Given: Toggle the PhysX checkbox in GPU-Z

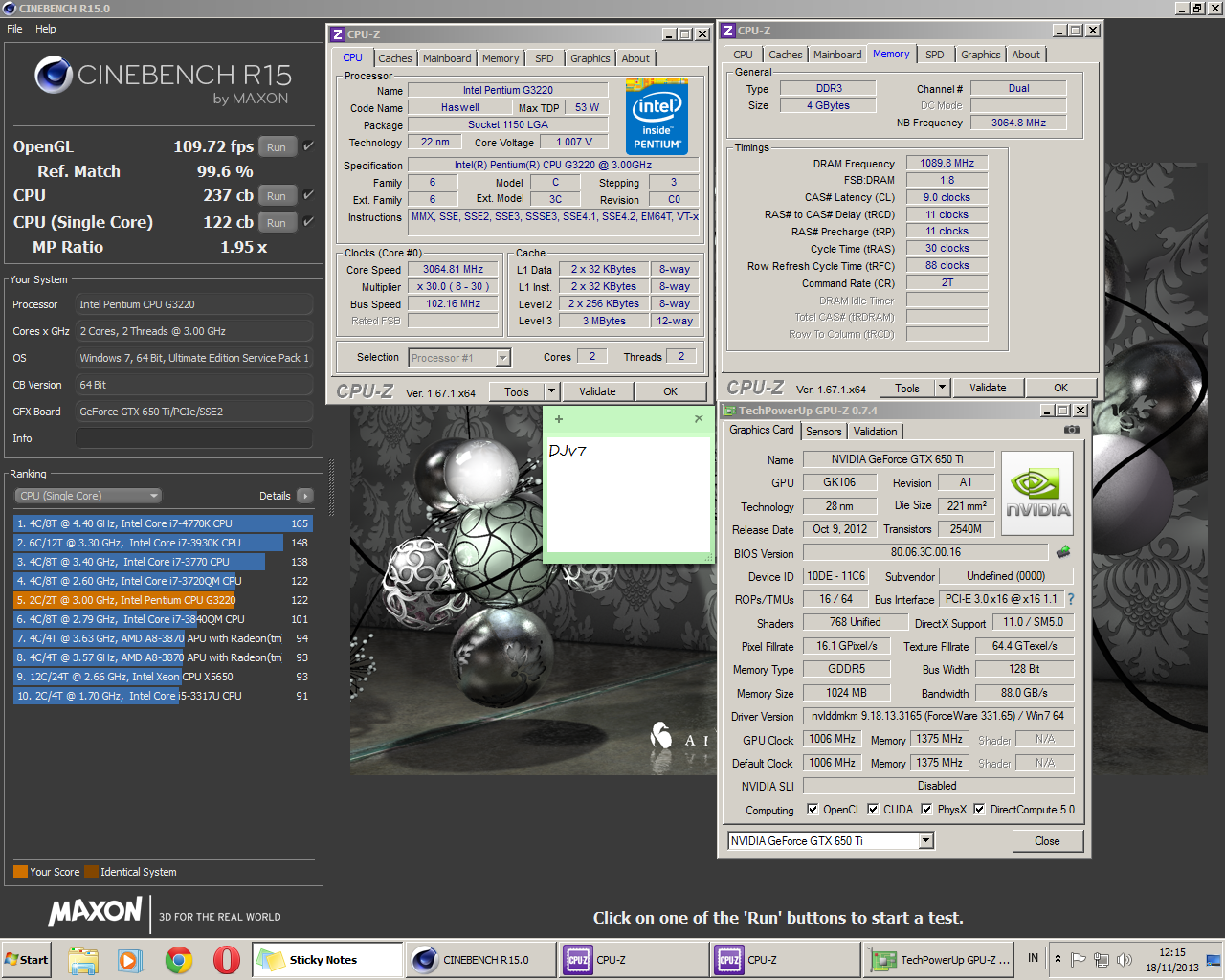Looking at the screenshot, I should point(926,809).
